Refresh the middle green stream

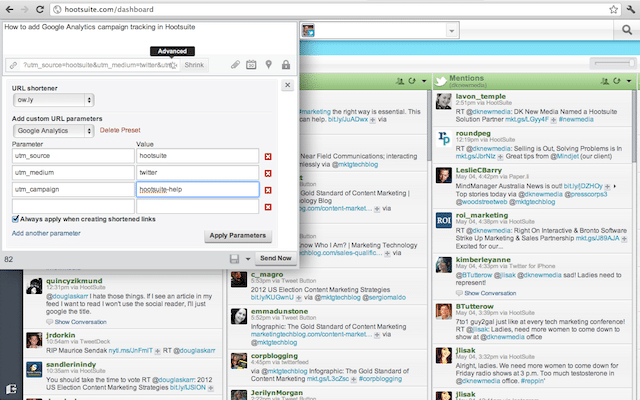pos(412,81)
